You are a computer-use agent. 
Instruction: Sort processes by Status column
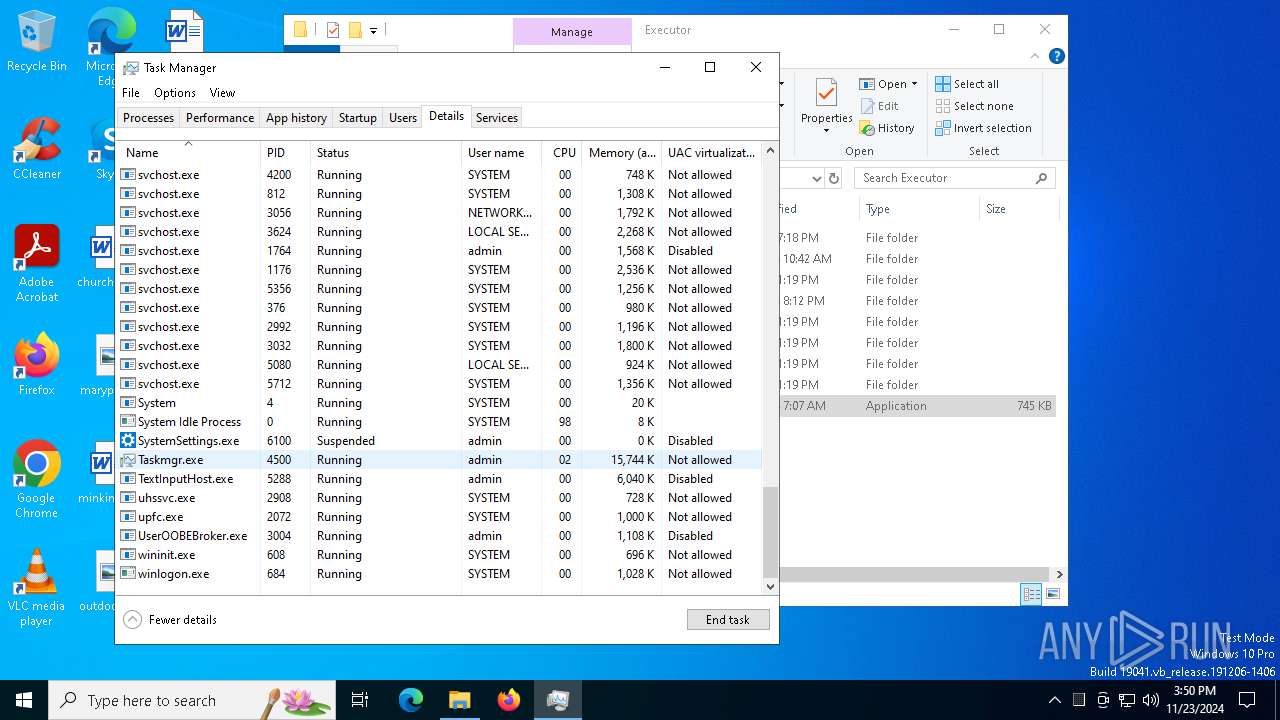tap(386, 153)
